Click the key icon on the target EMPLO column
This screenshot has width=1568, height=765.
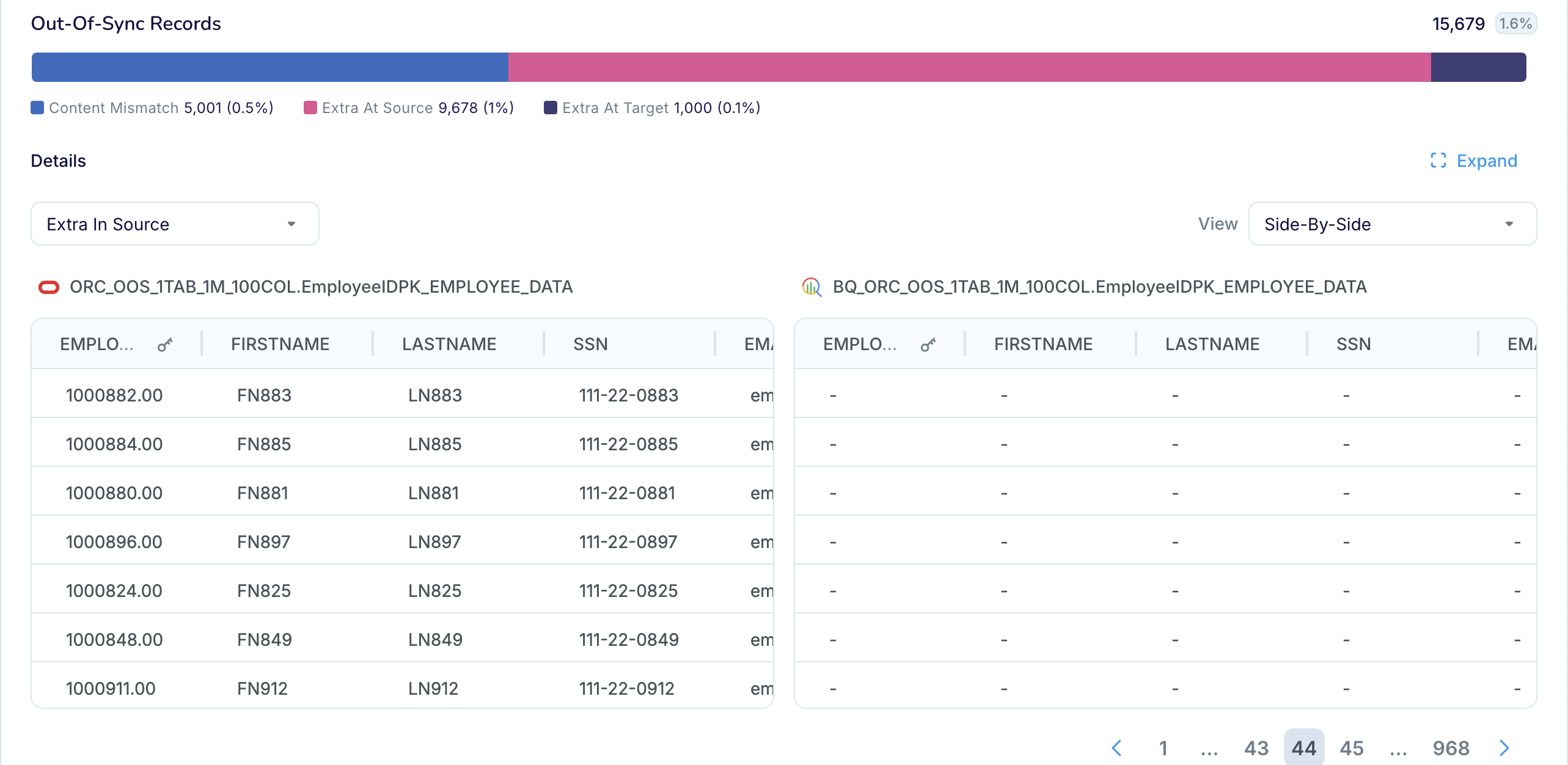(x=928, y=343)
